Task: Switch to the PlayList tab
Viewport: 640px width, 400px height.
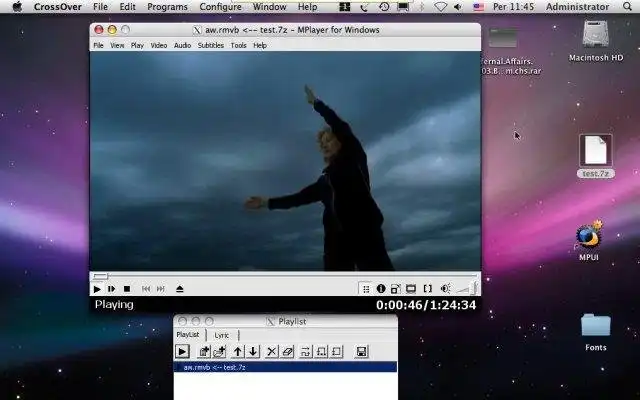Action: tap(188, 335)
